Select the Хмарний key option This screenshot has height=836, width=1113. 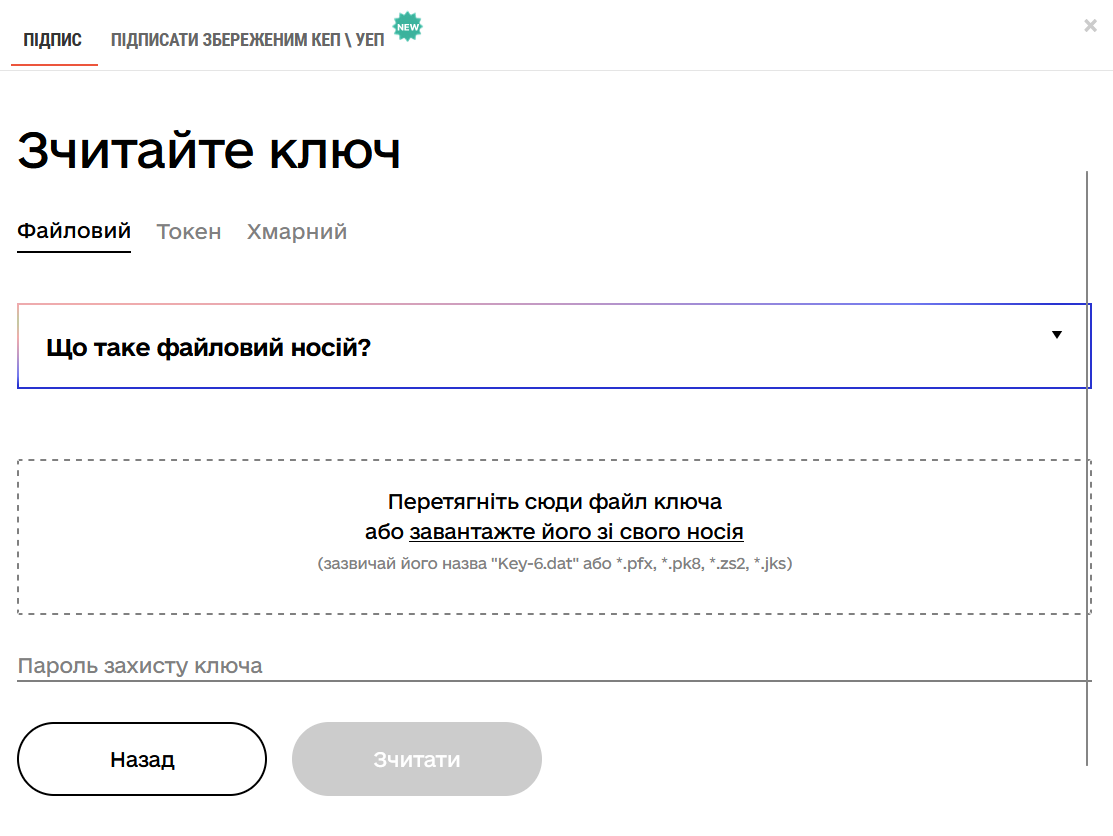tap(297, 232)
